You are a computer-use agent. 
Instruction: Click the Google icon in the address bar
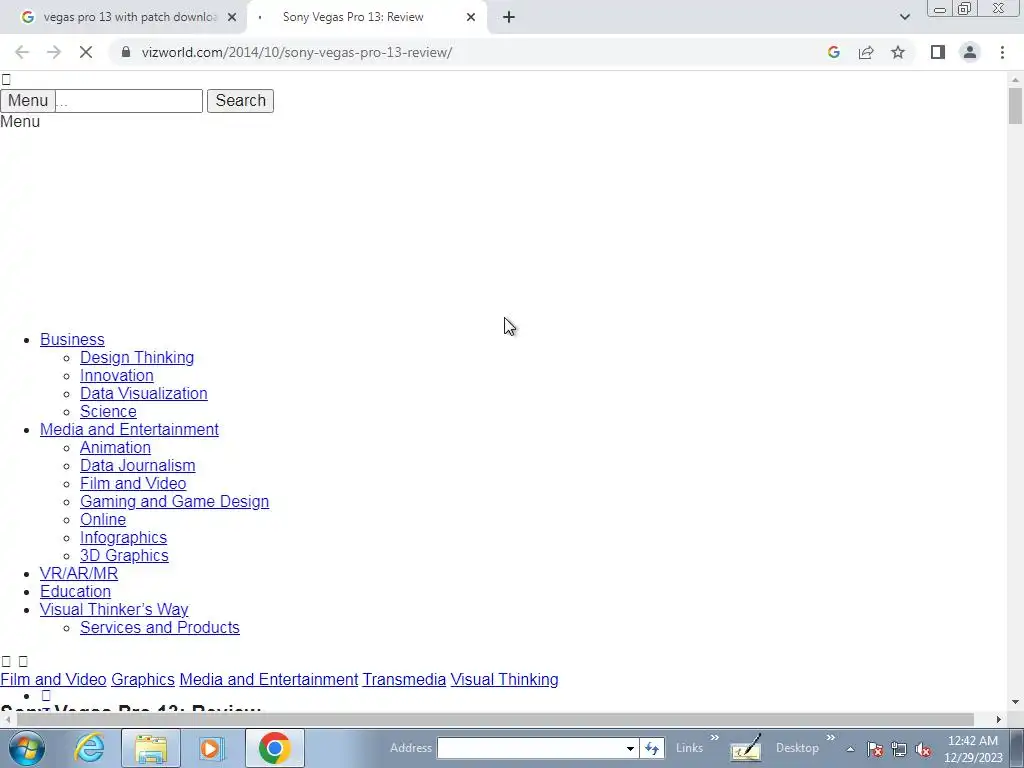pyautogui.click(x=833, y=52)
